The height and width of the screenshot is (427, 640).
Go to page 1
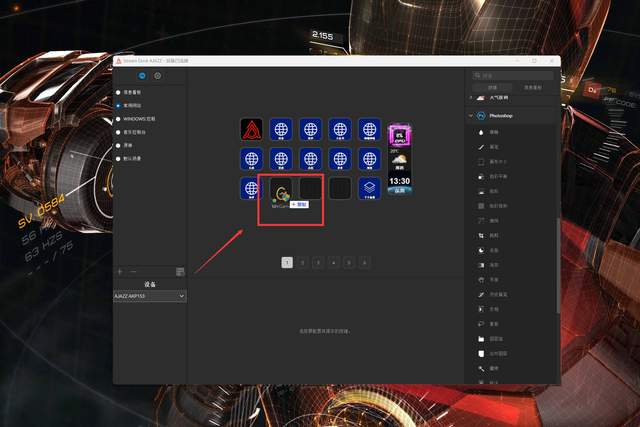287,262
